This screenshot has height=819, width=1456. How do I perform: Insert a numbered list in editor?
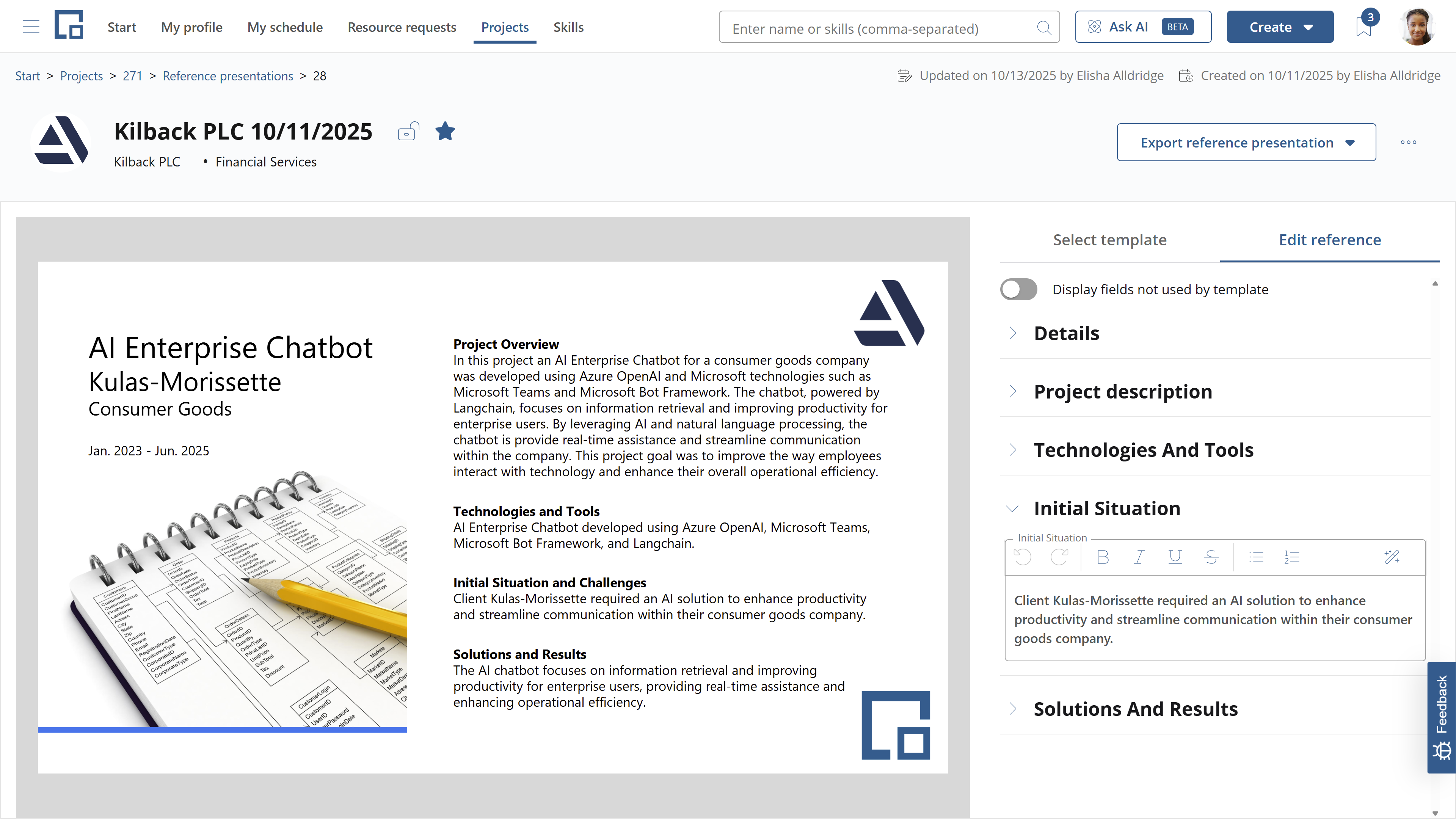pos(1292,557)
